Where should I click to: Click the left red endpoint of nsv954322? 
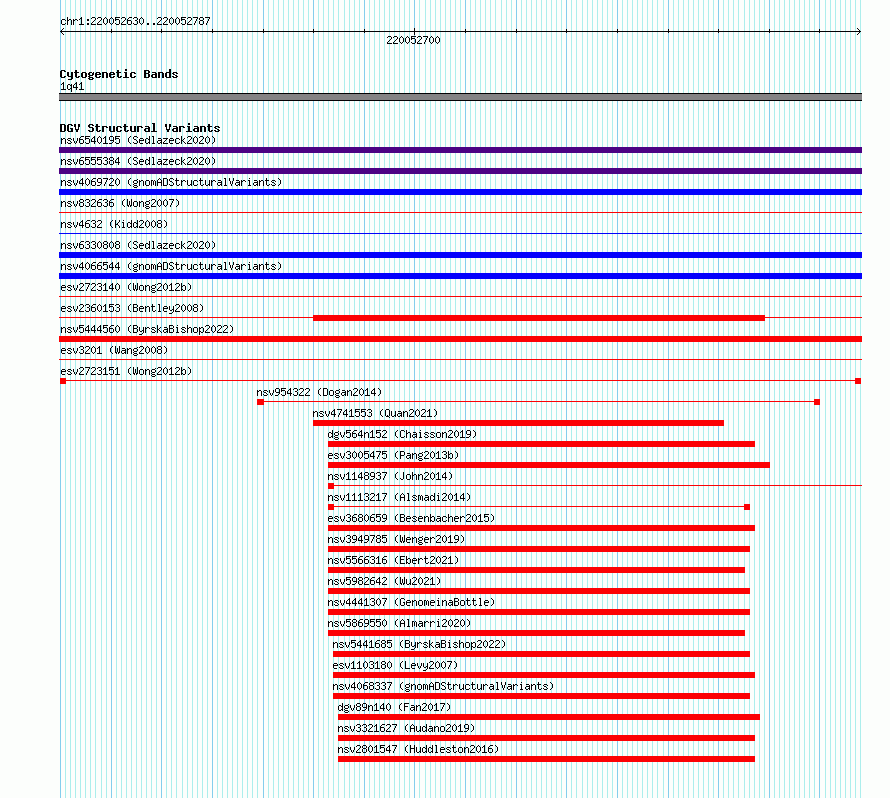click(261, 402)
